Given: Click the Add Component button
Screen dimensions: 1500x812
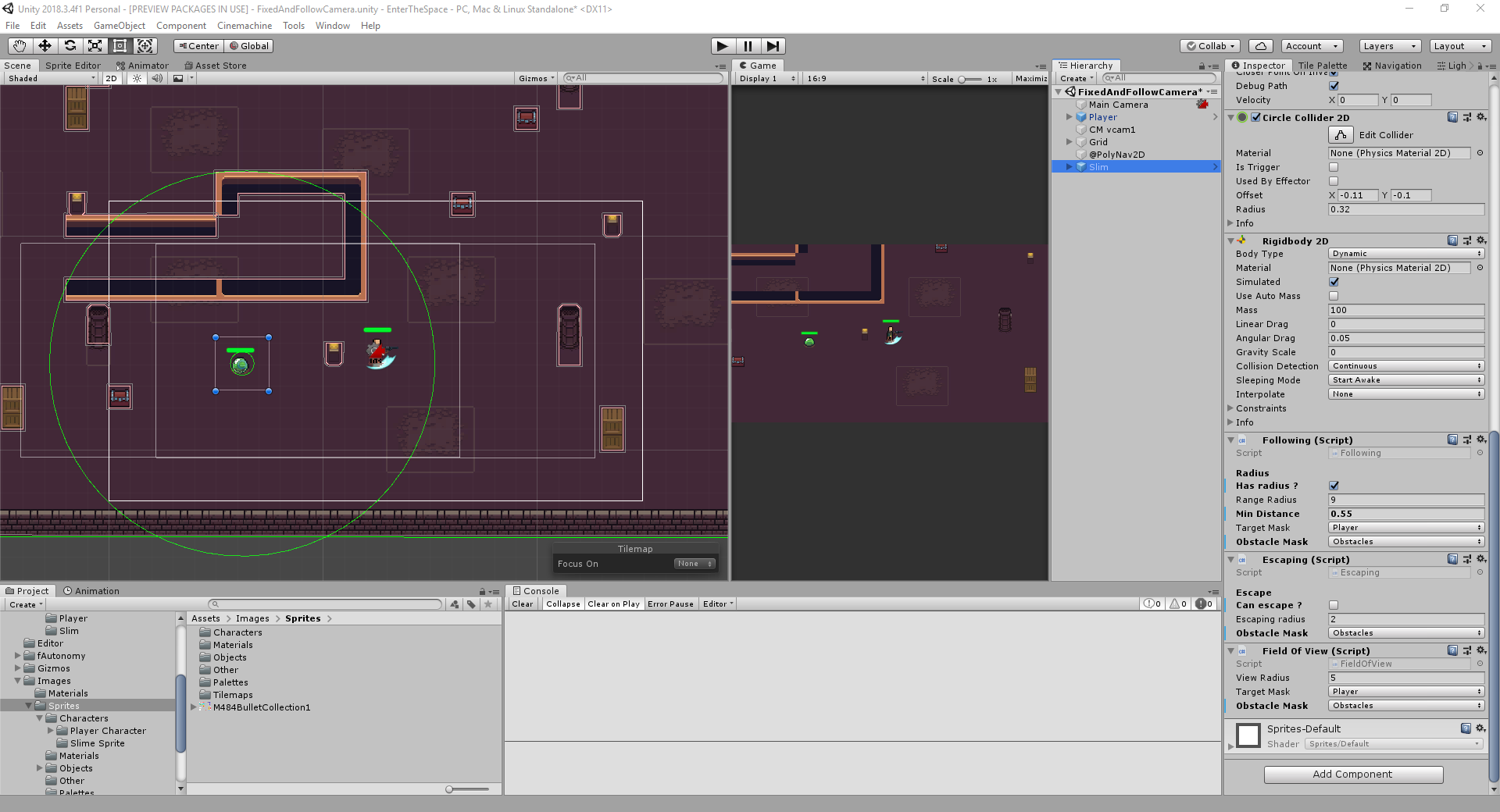Looking at the screenshot, I should pos(1353,774).
